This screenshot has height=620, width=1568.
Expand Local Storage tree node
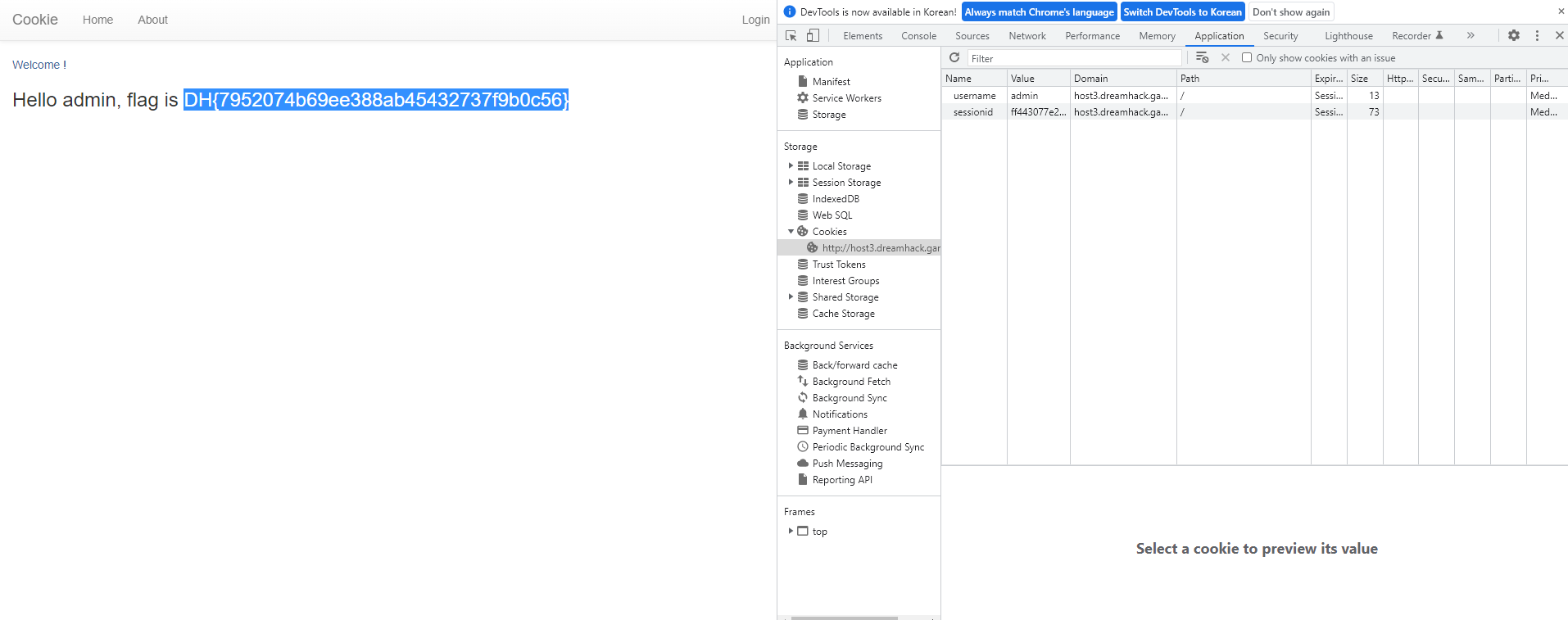click(791, 165)
